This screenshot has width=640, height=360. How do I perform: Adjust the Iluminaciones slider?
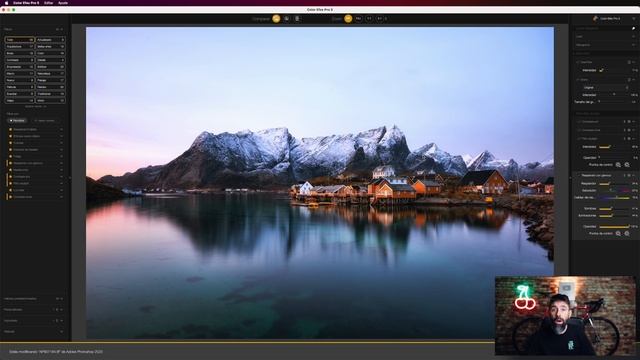[614, 216]
